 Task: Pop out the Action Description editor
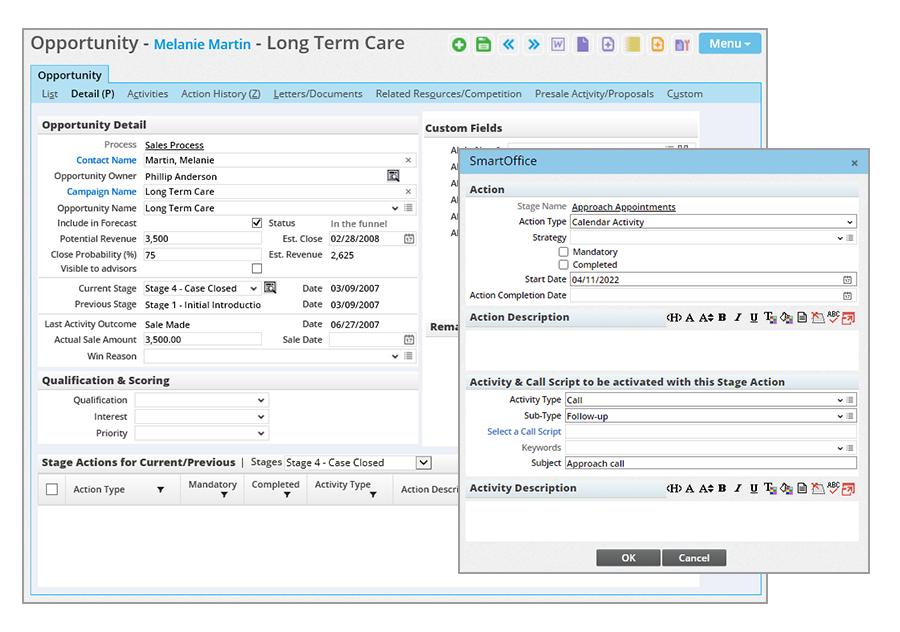tap(848, 318)
